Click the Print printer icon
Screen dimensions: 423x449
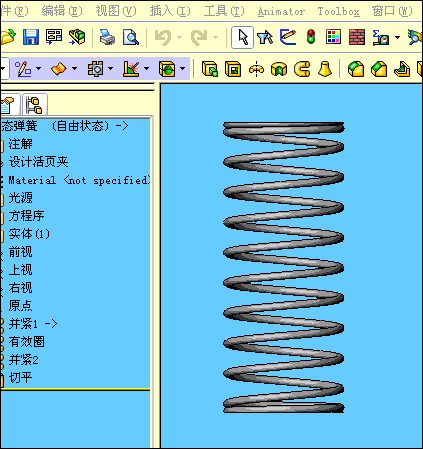coord(107,37)
